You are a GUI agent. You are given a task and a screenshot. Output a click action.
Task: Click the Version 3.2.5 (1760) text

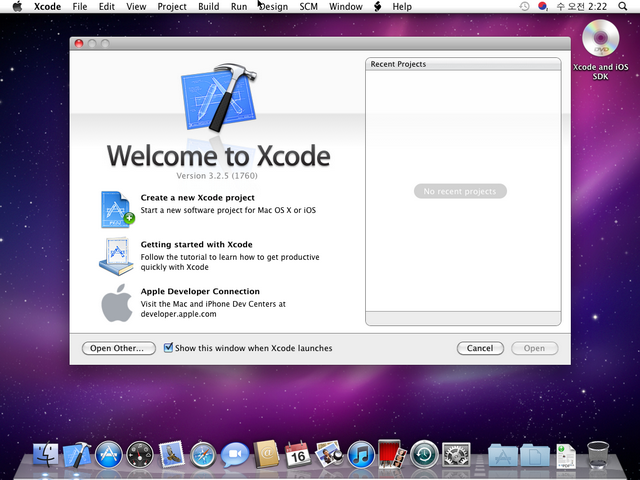(217, 176)
